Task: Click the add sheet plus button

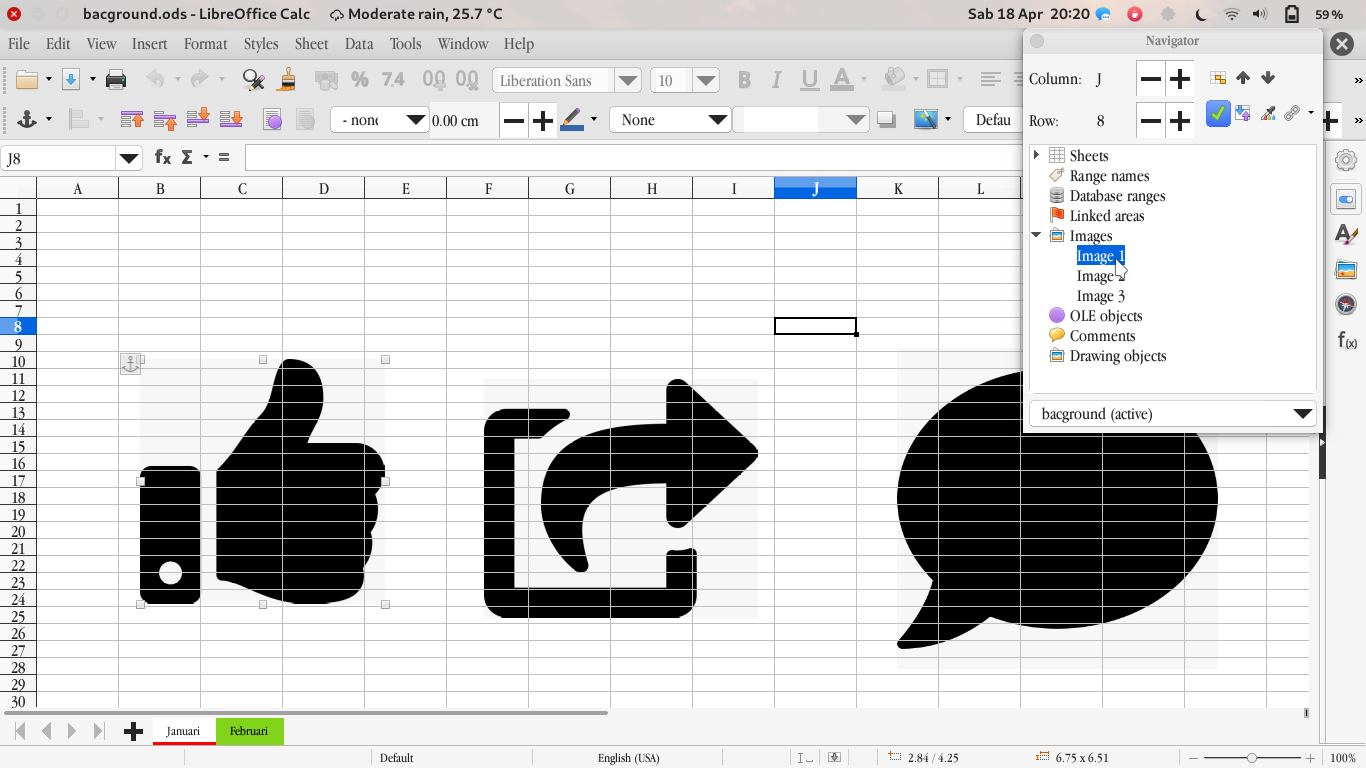Action: [x=133, y=731]
